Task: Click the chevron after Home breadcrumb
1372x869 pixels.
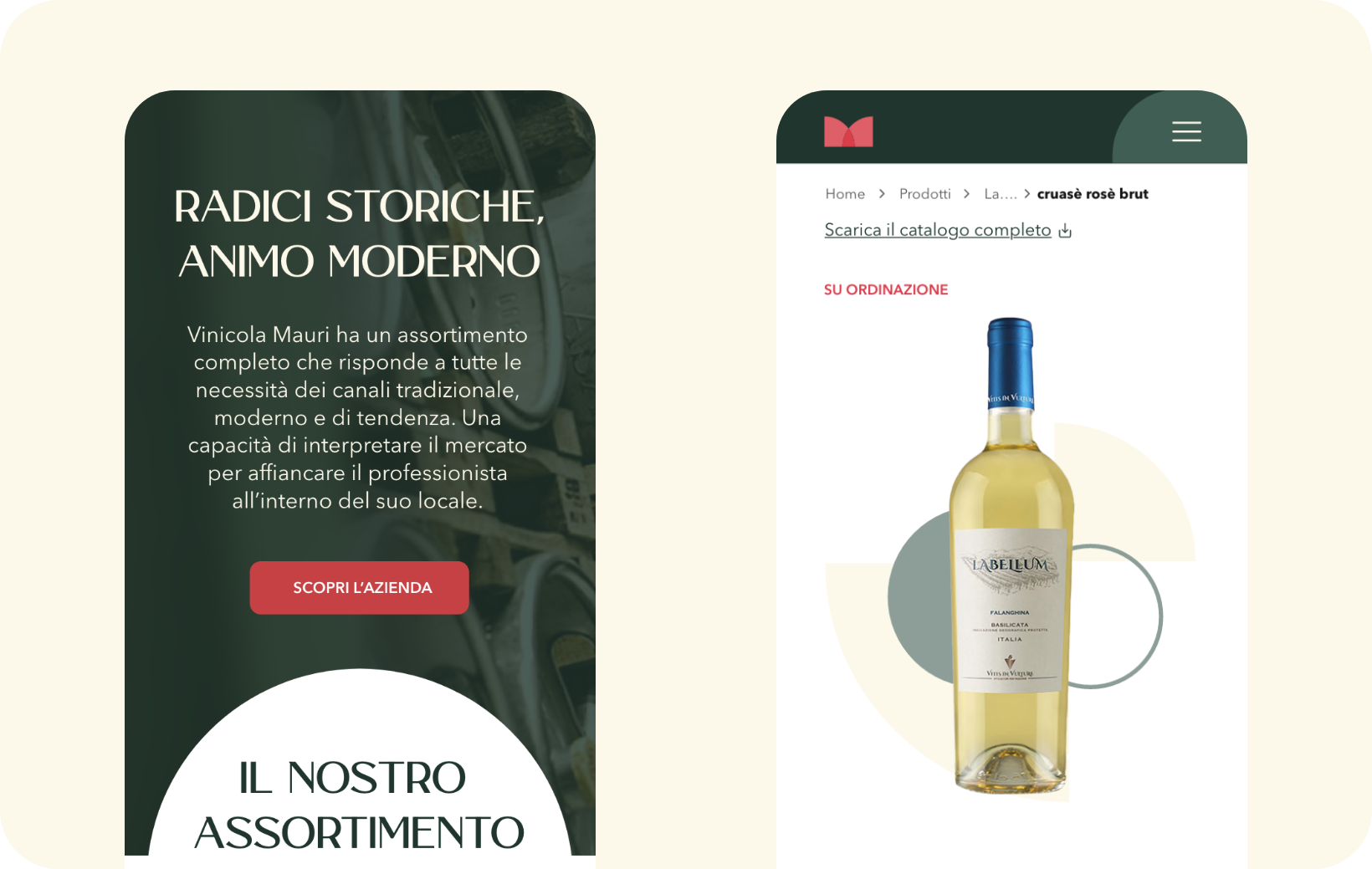Action: (882, 194)
